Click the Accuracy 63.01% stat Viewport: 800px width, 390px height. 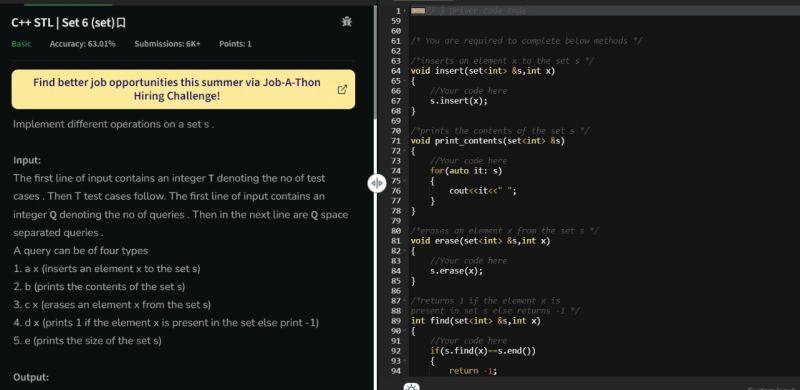coord(83,44)
